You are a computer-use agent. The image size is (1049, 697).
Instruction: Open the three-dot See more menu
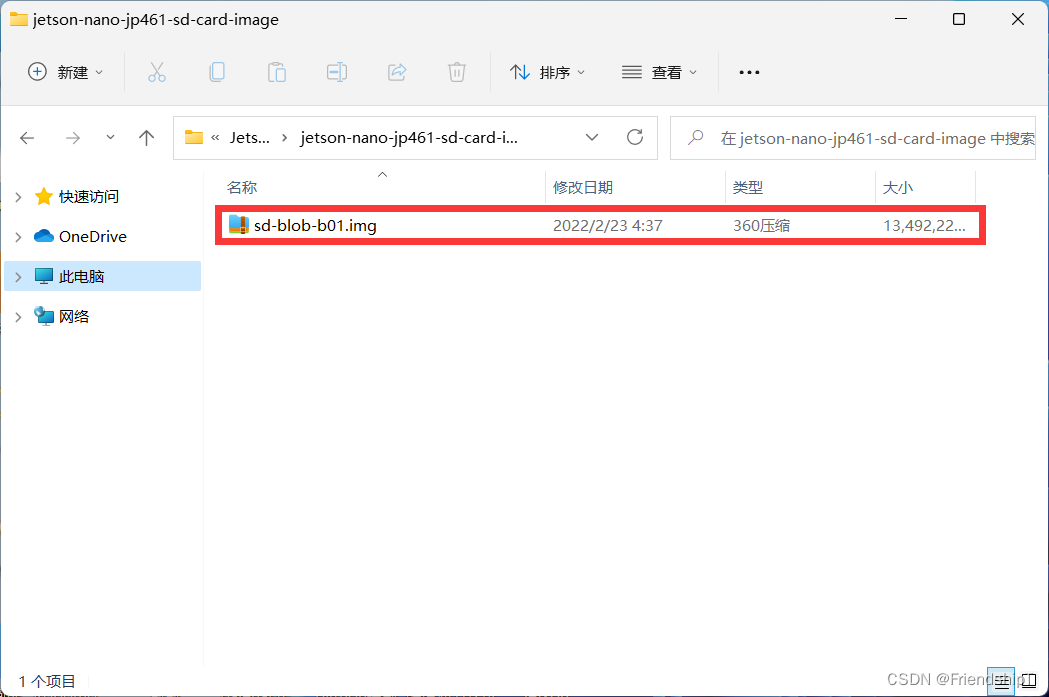click(x=749, y=72)
